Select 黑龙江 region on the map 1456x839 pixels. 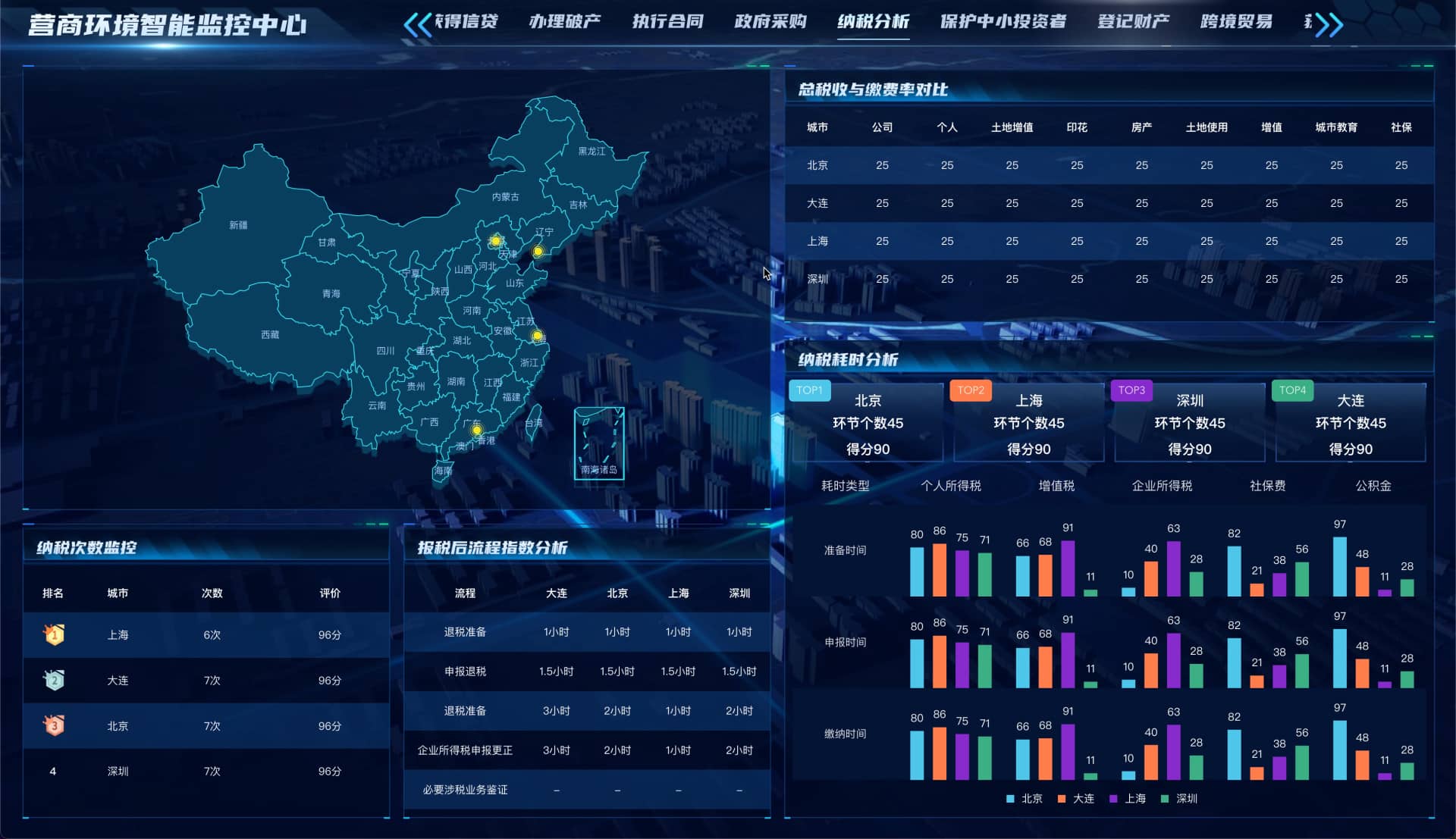(591, 152)
